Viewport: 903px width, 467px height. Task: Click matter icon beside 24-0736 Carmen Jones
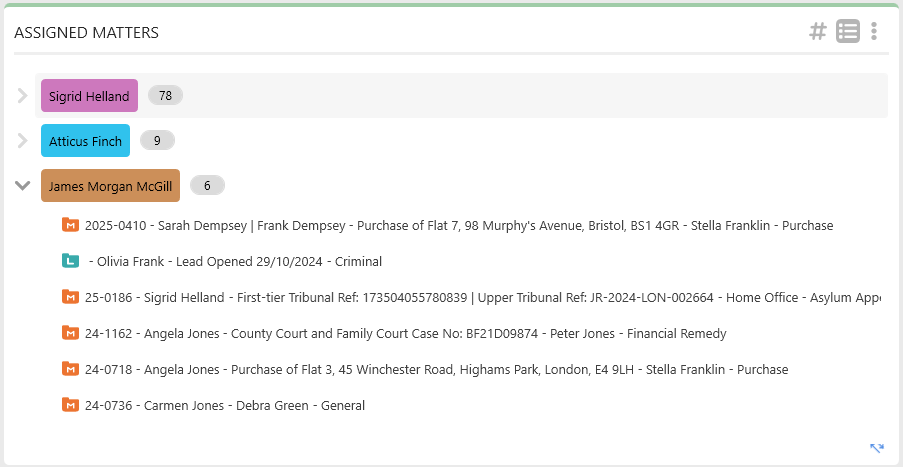click(70, 405)
